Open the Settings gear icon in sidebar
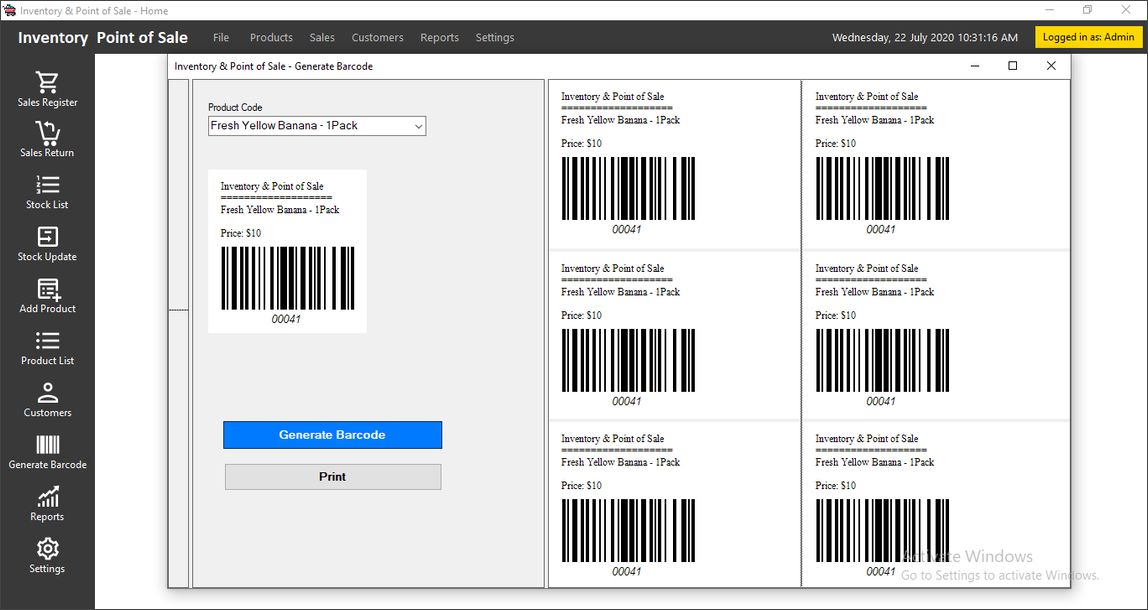The image size is (1148, 610). pyautogui.click(x=47, y=549)
